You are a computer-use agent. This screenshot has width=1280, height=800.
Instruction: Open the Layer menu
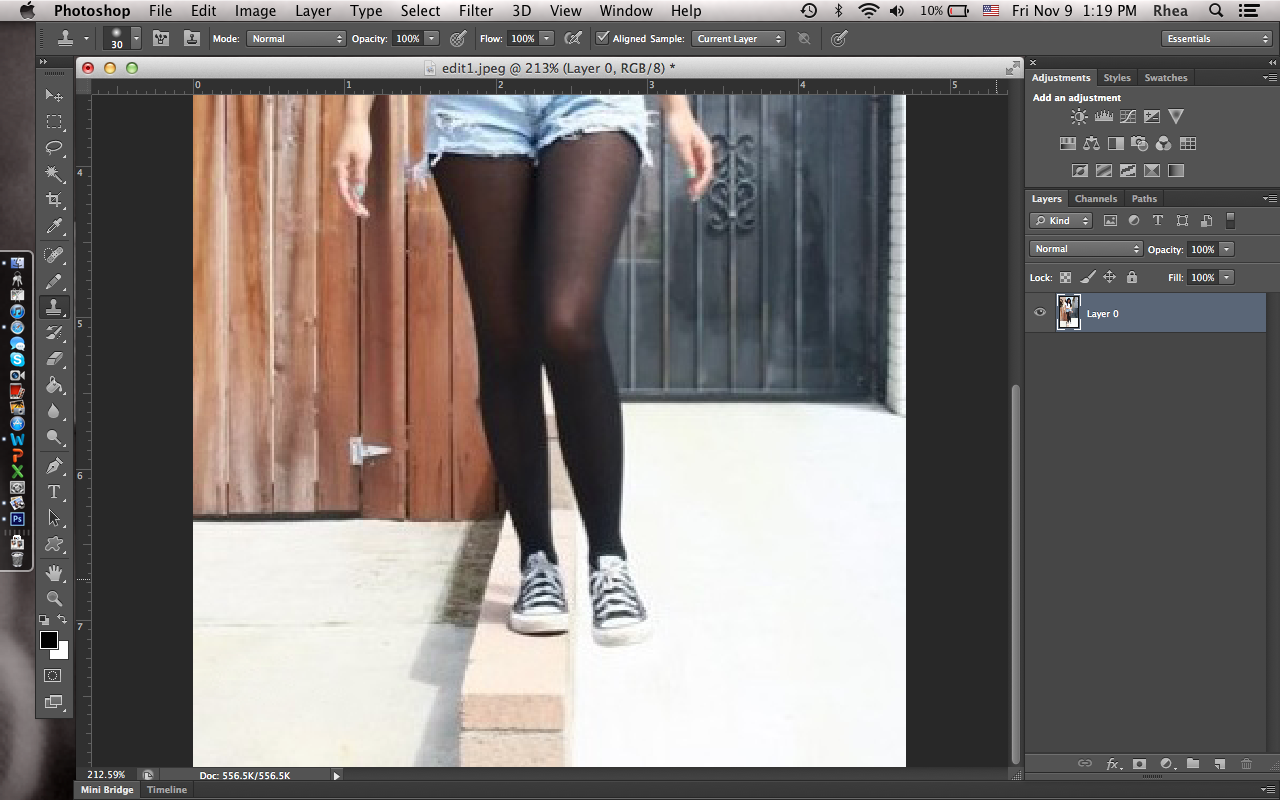pos(313,11)
